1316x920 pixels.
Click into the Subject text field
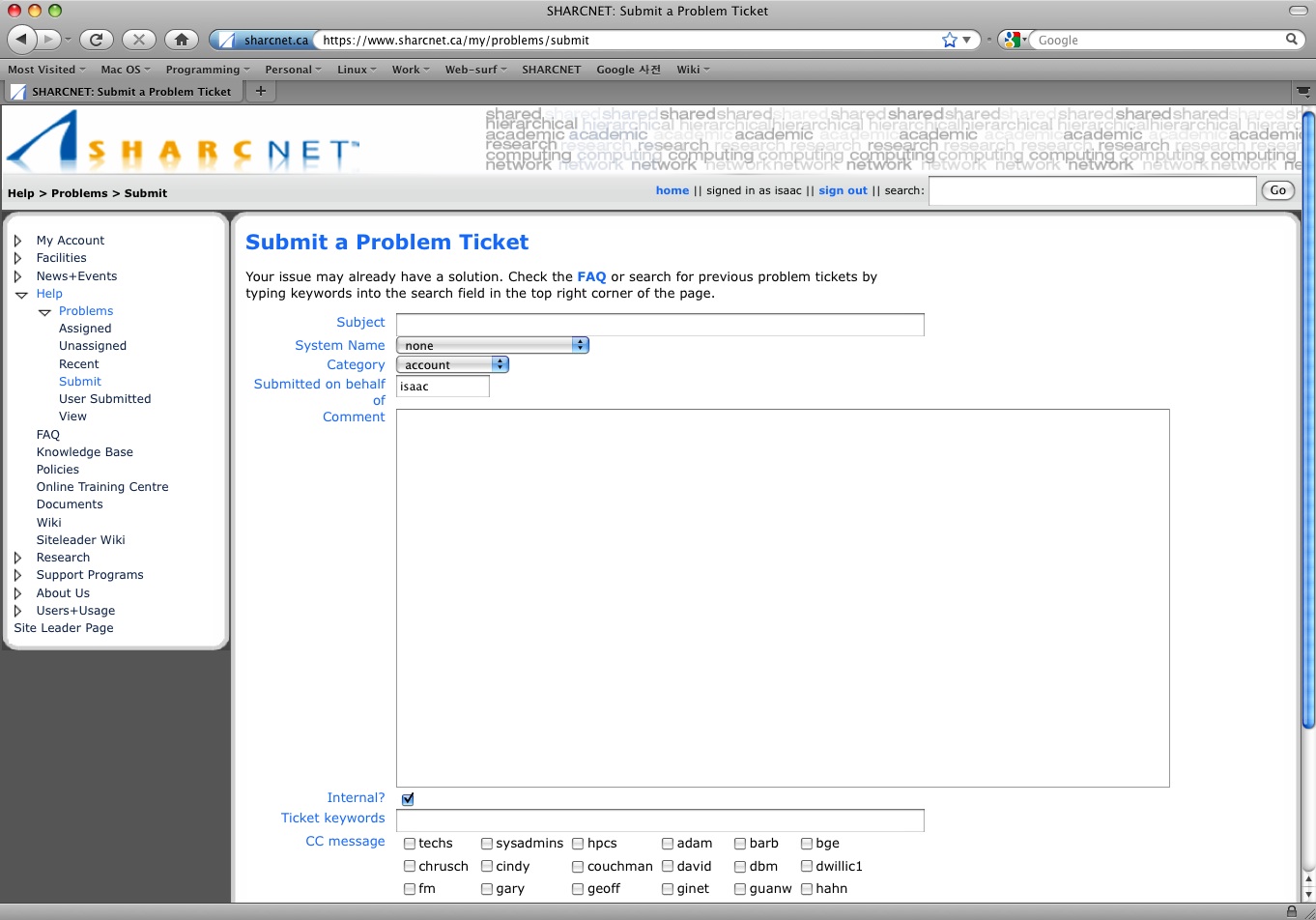coord(660,324)
